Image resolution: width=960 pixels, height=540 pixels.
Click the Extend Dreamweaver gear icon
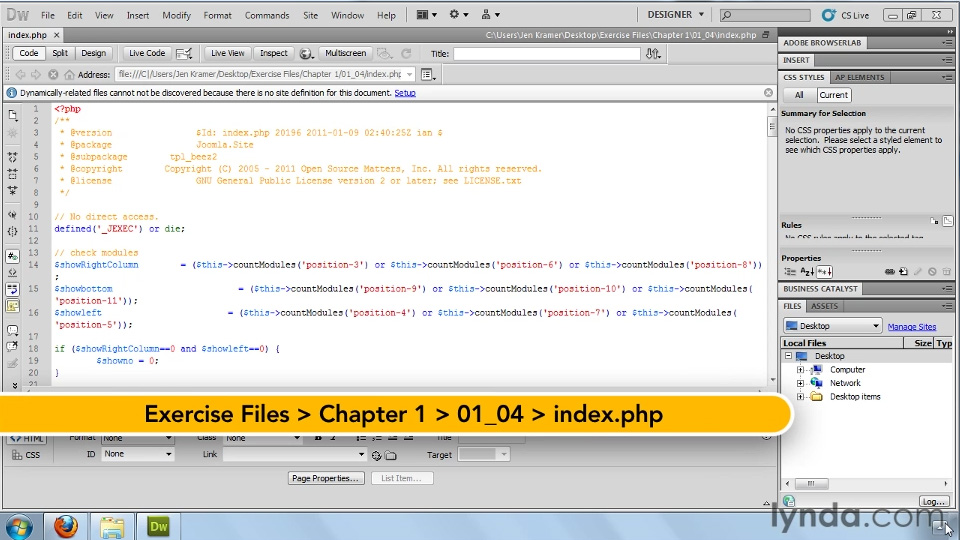tap(458, 15)
